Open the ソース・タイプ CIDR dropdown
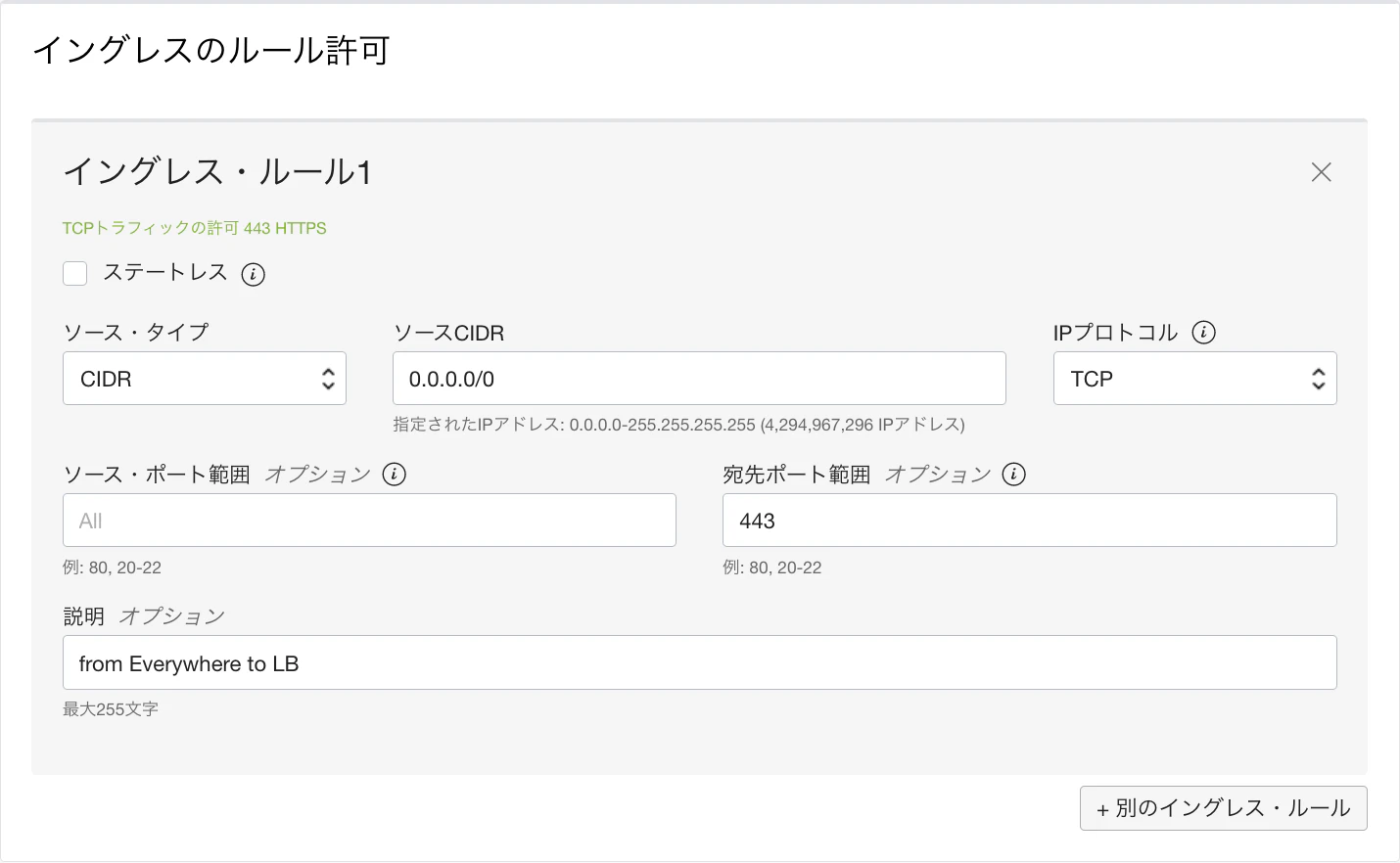The image size is (1400, 863). [205, 379]
